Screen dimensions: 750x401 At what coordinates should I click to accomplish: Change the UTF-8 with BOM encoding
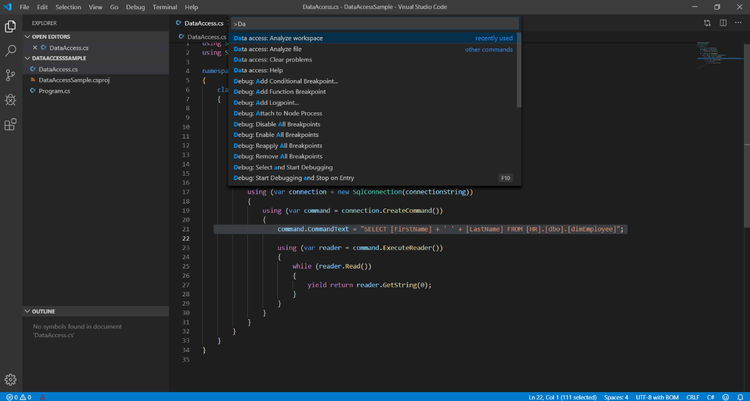click(x=657, y=396)
